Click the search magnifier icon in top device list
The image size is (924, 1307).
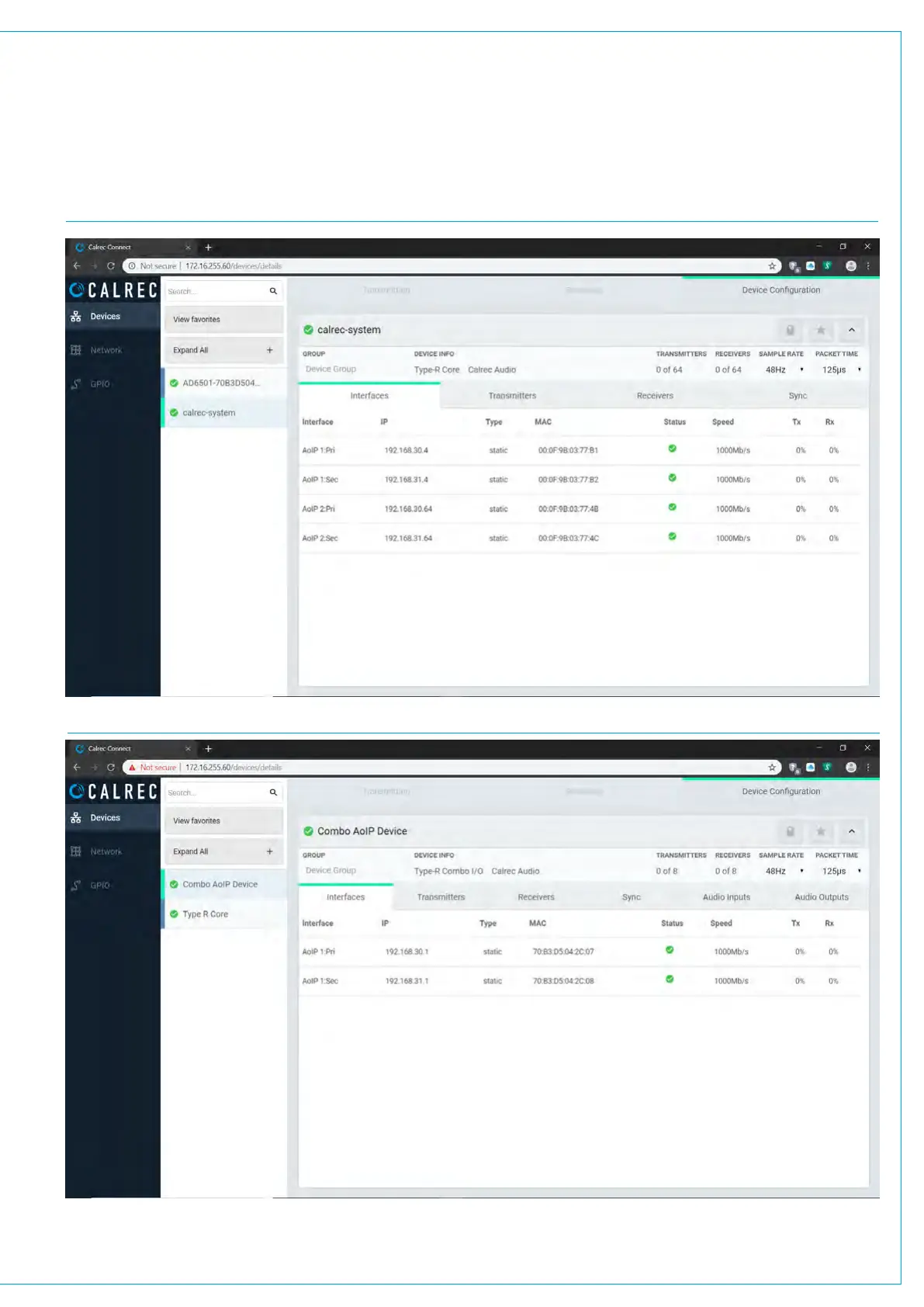[273, 291]
